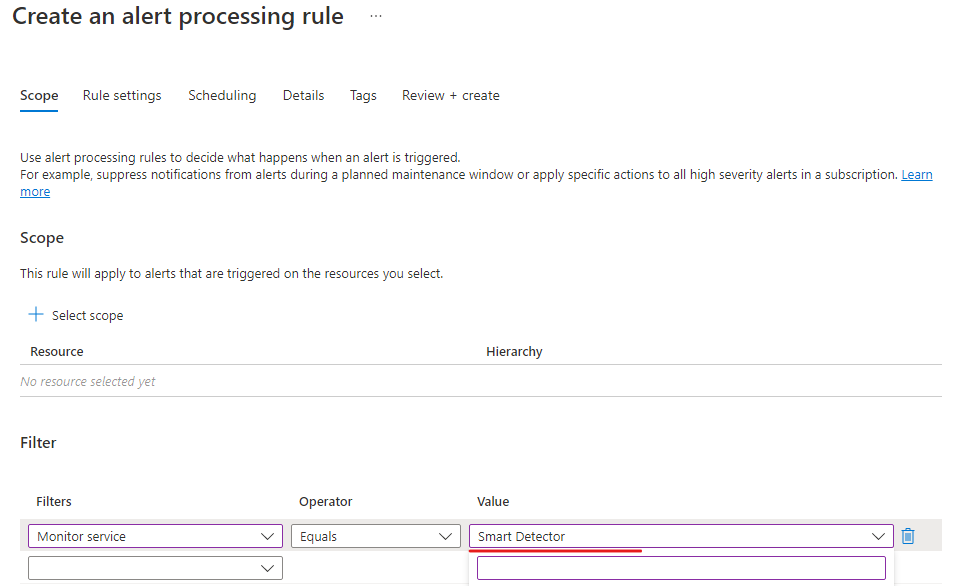
Task: Select the Scope tab
Action: [38, 95]
